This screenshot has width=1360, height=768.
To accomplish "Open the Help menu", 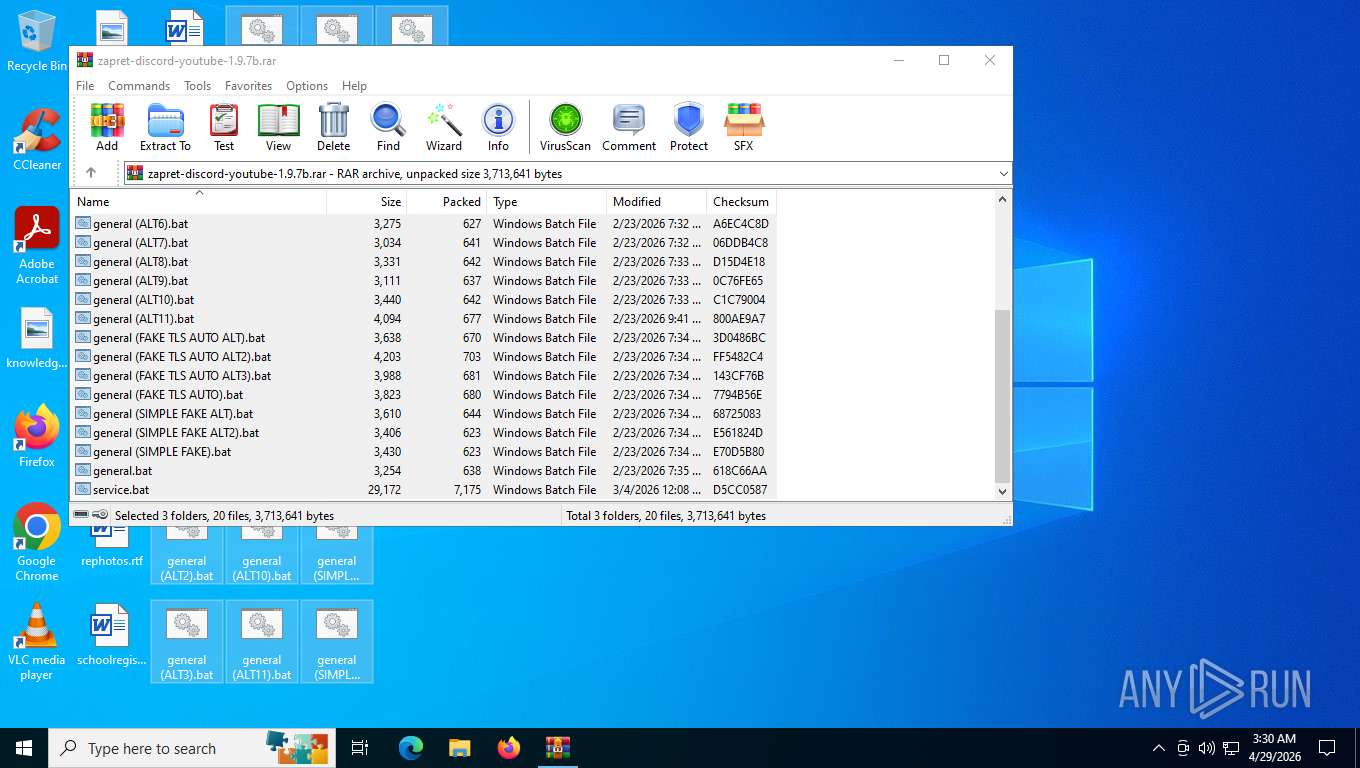I will tap(354, 86).
